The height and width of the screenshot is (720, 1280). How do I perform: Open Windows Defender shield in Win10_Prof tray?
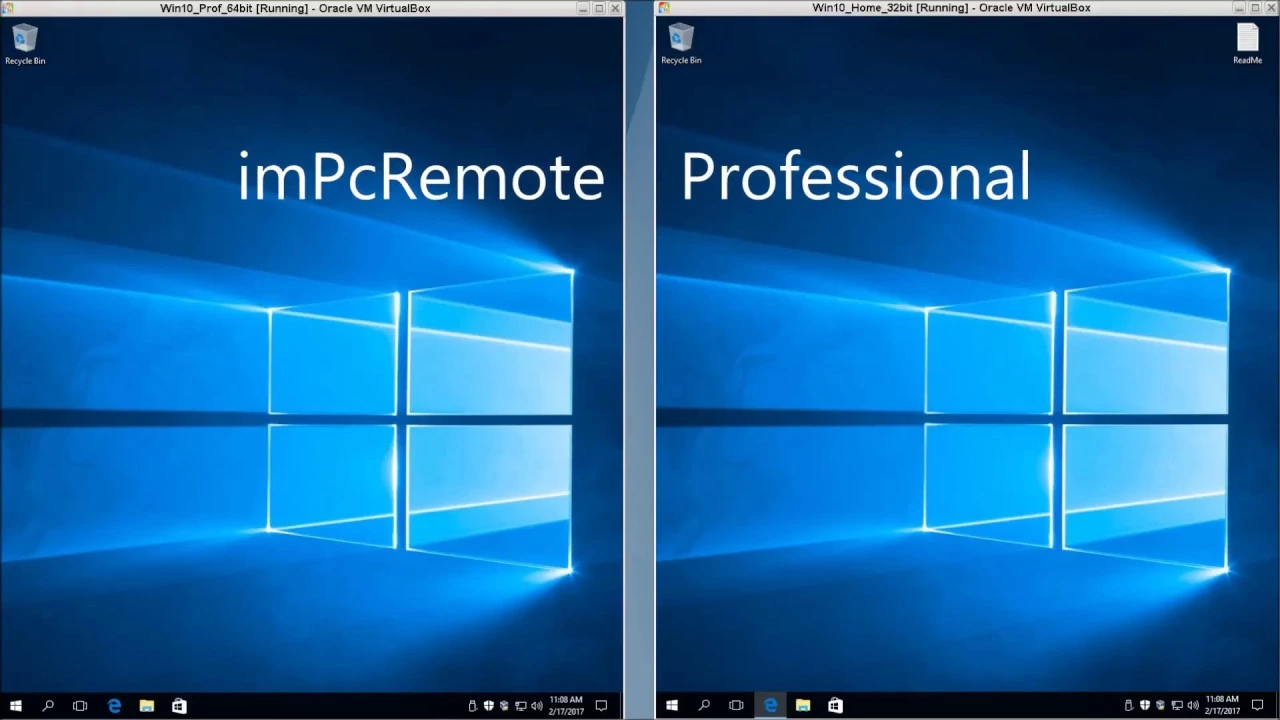point(489,706)
